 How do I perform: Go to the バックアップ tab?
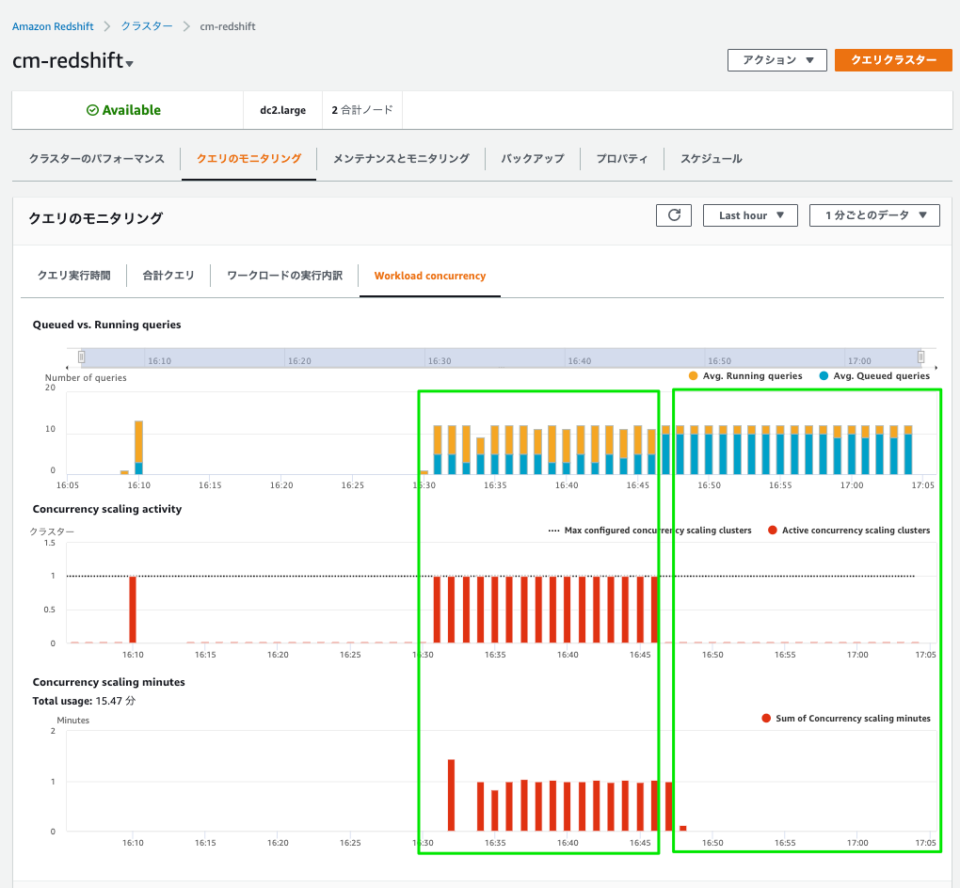click(x=532, y=158)
